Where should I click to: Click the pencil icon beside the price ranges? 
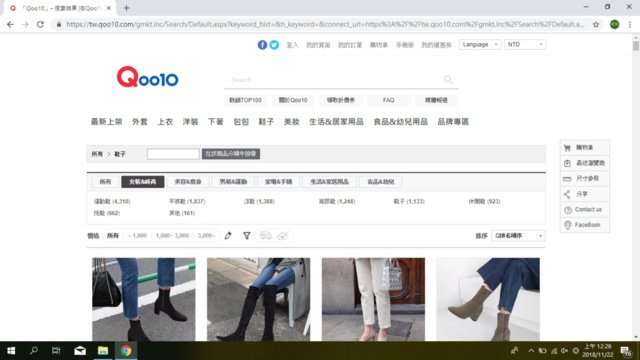pos(228,236)
